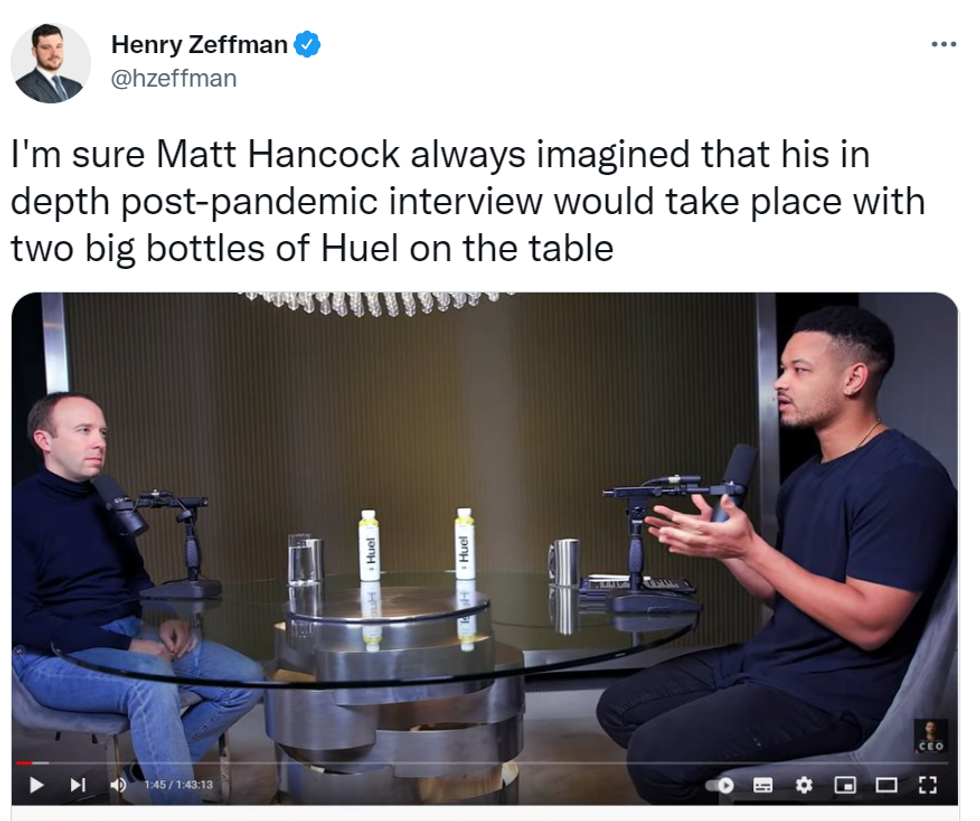Click the left Huel bottle in video
Image resolution: width=980 pixels, height=821 pixels.
(369, 545)
